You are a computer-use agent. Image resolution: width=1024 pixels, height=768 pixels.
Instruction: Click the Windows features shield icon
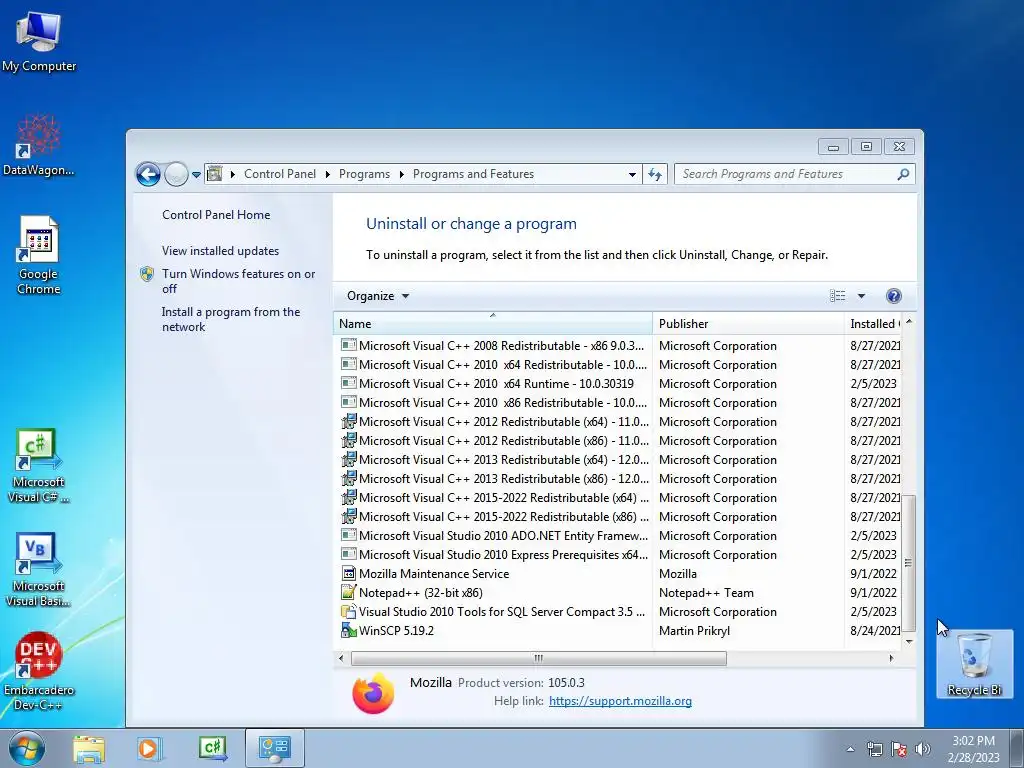pos(147,274)
